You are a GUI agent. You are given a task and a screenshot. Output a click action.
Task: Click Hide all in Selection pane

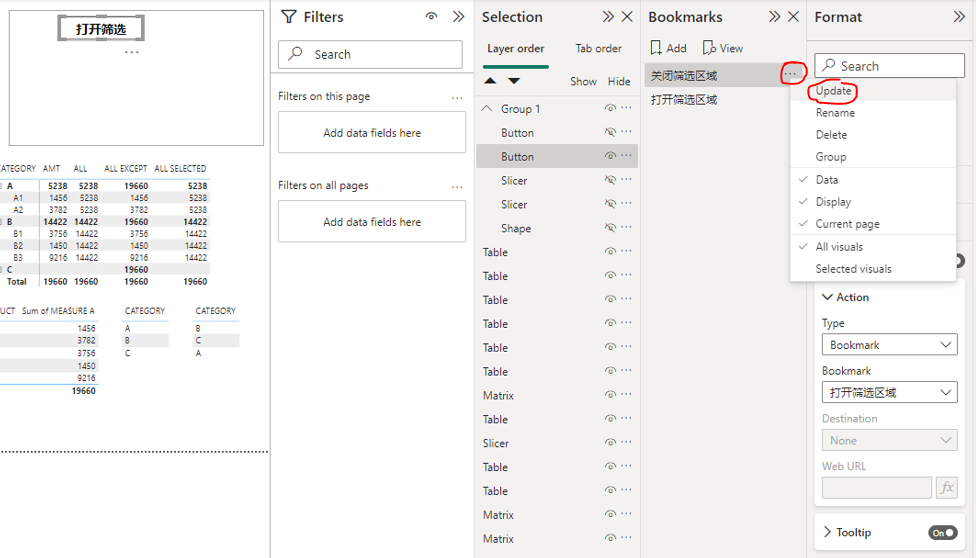tap(619, 81)
